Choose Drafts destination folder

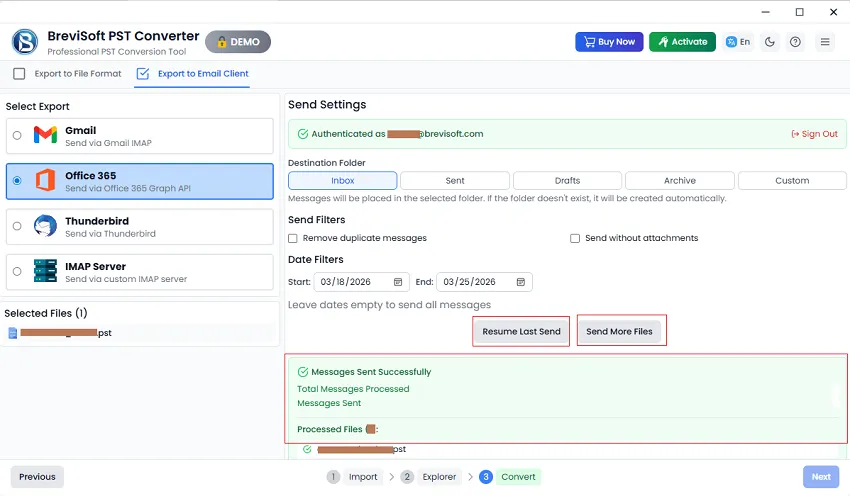pyautogui.click(x=567, y=181)
